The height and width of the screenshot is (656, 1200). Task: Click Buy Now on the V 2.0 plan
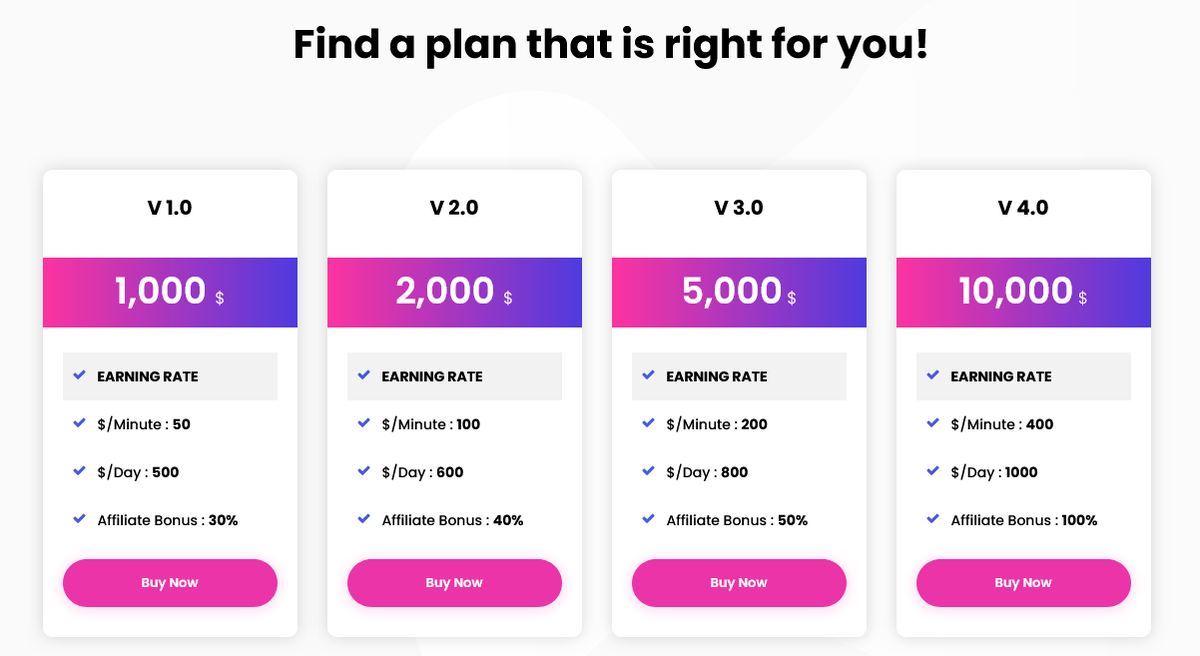(454, 582)
